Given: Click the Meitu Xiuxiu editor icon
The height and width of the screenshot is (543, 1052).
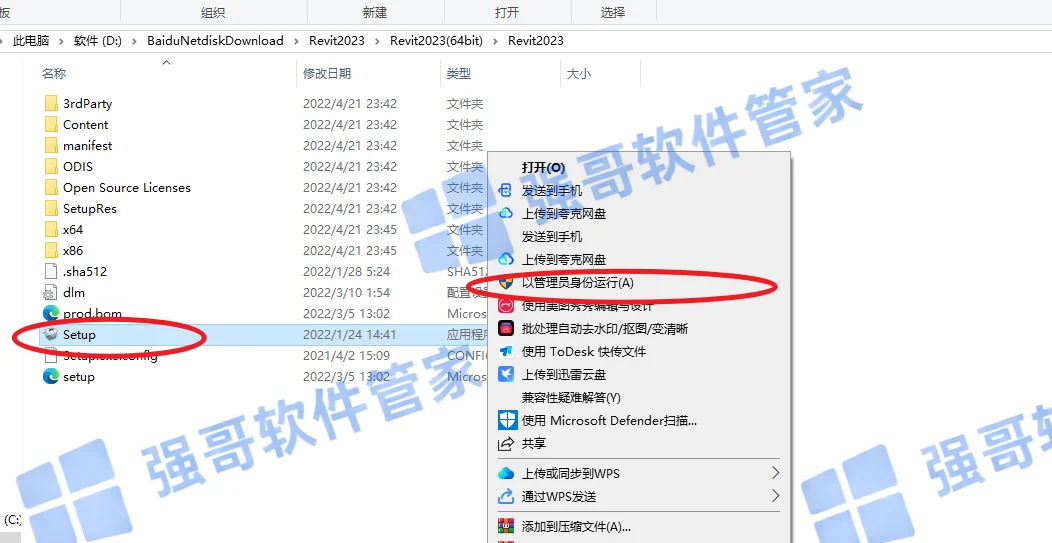Looking at the screenshot, I should (506, 306).
